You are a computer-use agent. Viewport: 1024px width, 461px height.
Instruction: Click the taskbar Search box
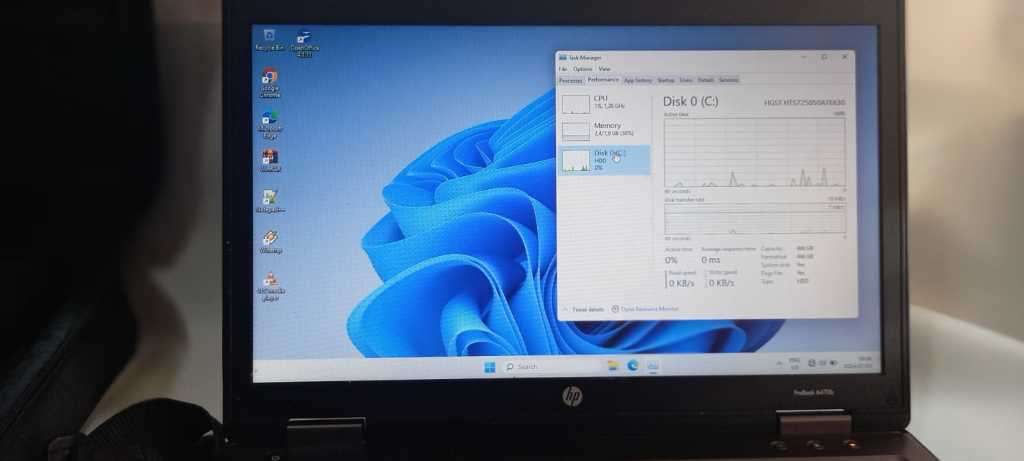coord(551,367)
